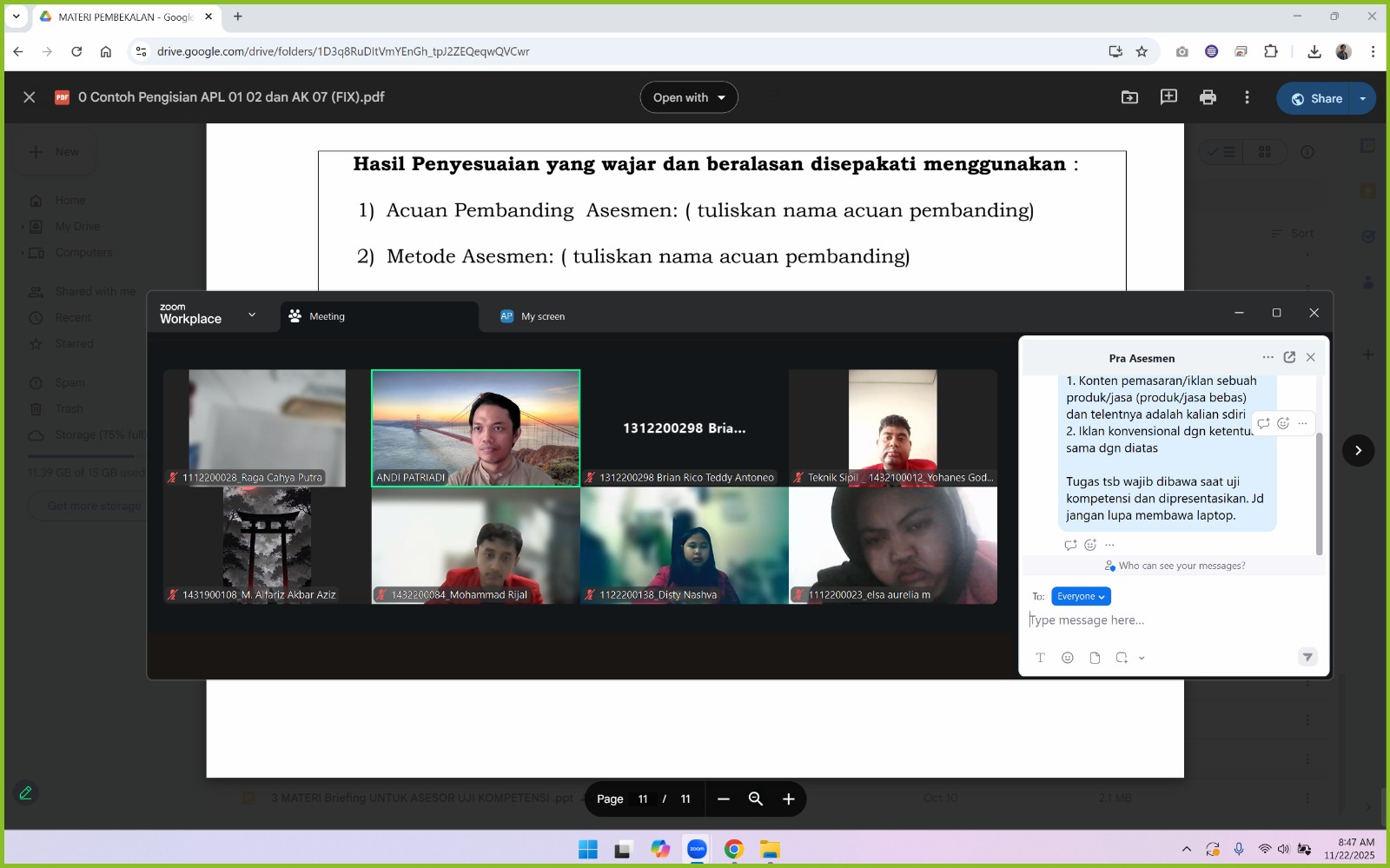This screenshot has width=1390, height=868.
Task: Click the add shortcut to Drive icon
Action: coord(1129,97)
